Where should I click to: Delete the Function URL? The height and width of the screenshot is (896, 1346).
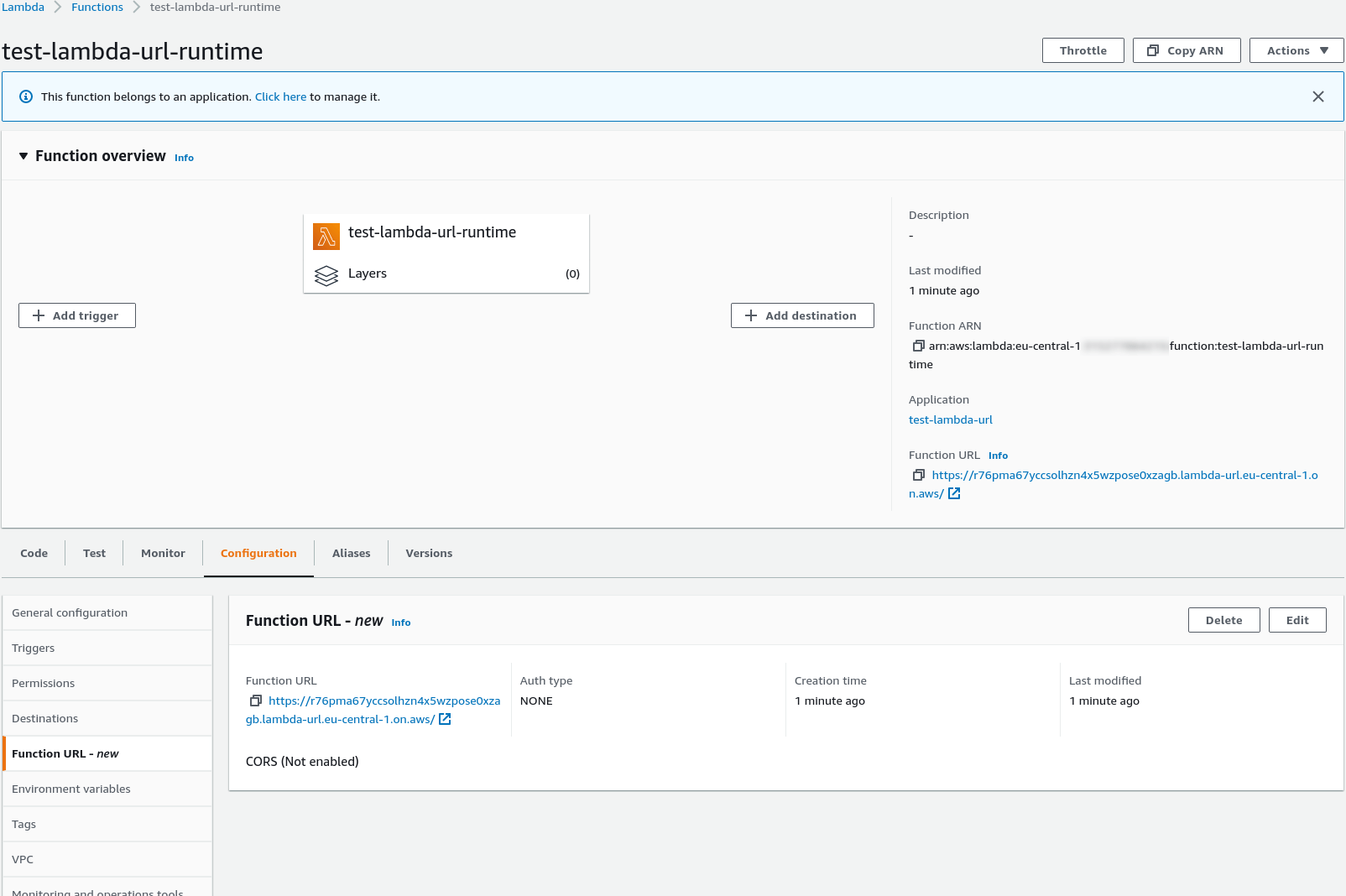(x=1224, y=620)
